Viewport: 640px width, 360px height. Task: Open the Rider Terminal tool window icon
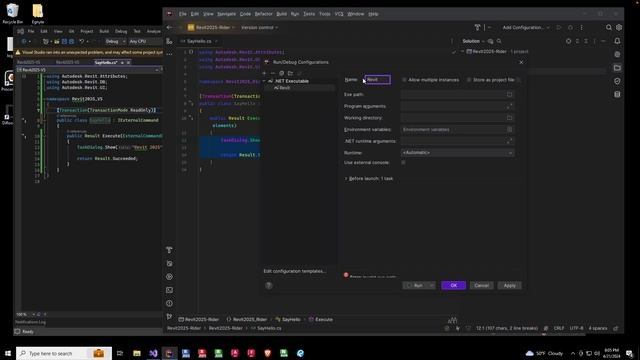(x=169, y=290)
